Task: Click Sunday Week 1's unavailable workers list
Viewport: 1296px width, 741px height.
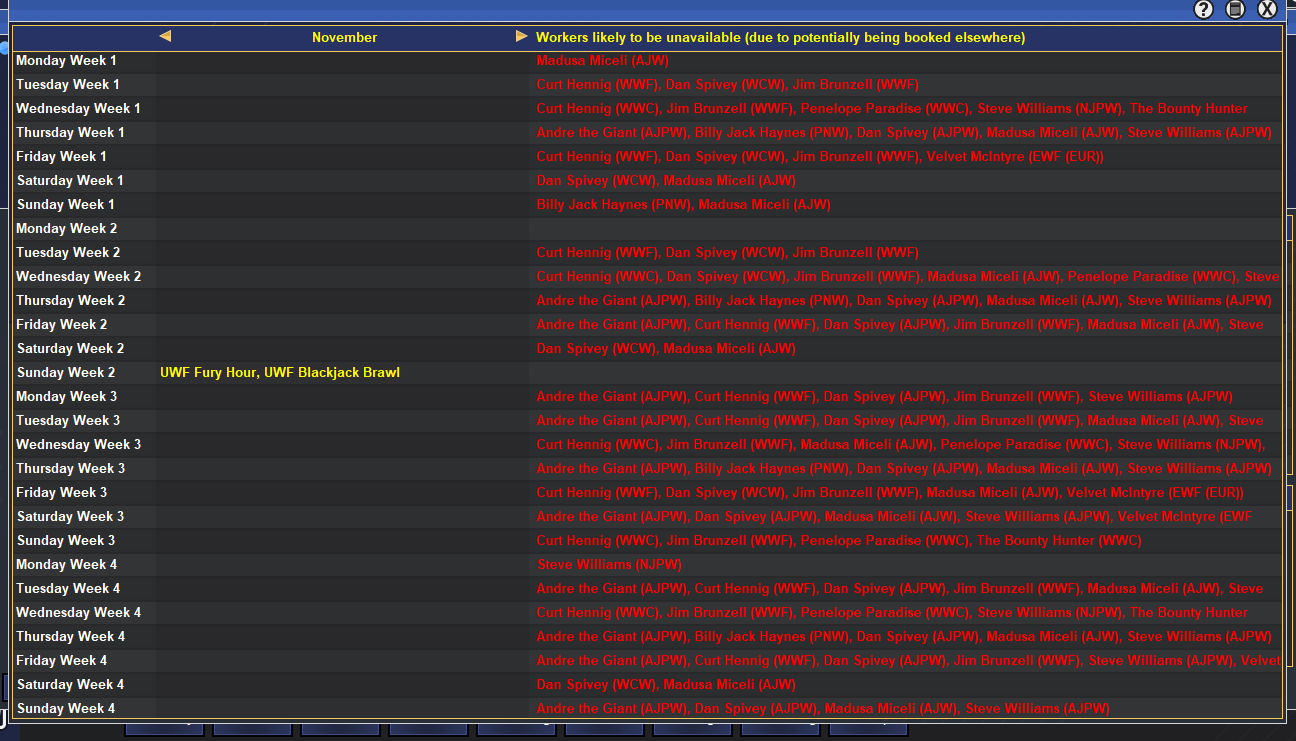Action: pos(683,205)
